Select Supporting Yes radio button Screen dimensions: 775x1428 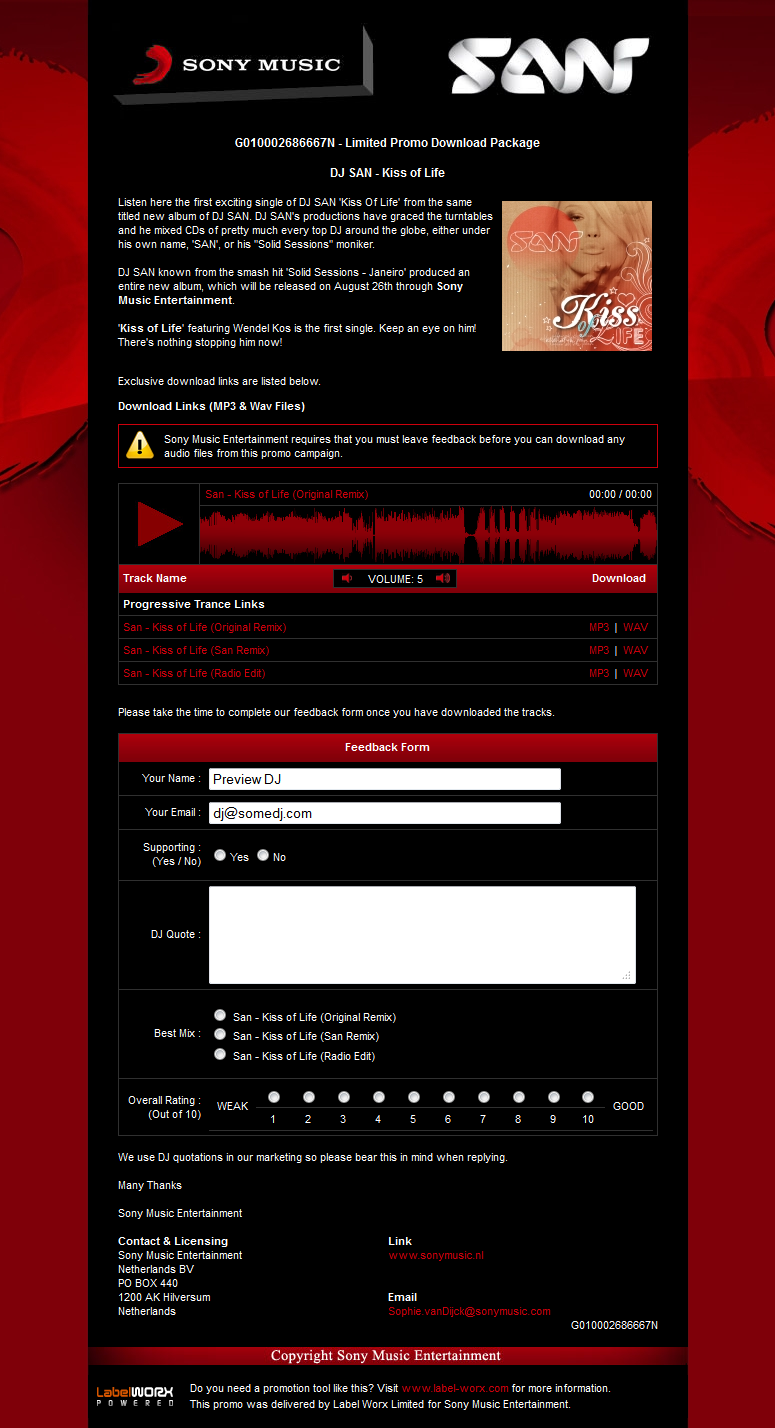point(220,856)
